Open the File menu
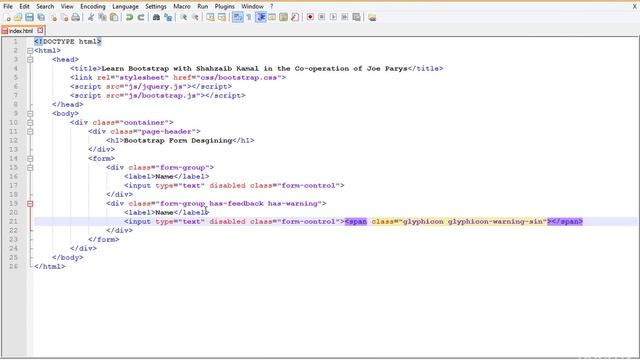The image size is (640, 360). coord(8,7)
